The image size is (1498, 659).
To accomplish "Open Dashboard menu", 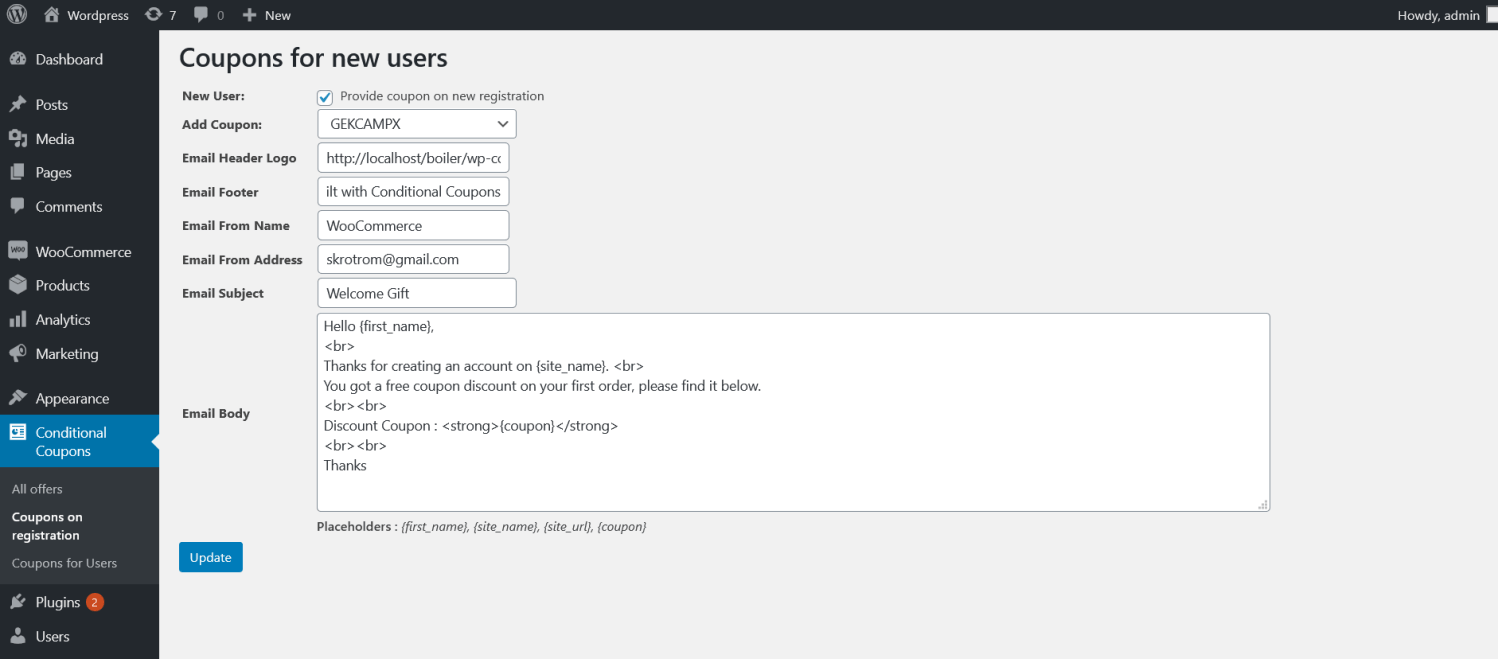I will tap(69, 59).
